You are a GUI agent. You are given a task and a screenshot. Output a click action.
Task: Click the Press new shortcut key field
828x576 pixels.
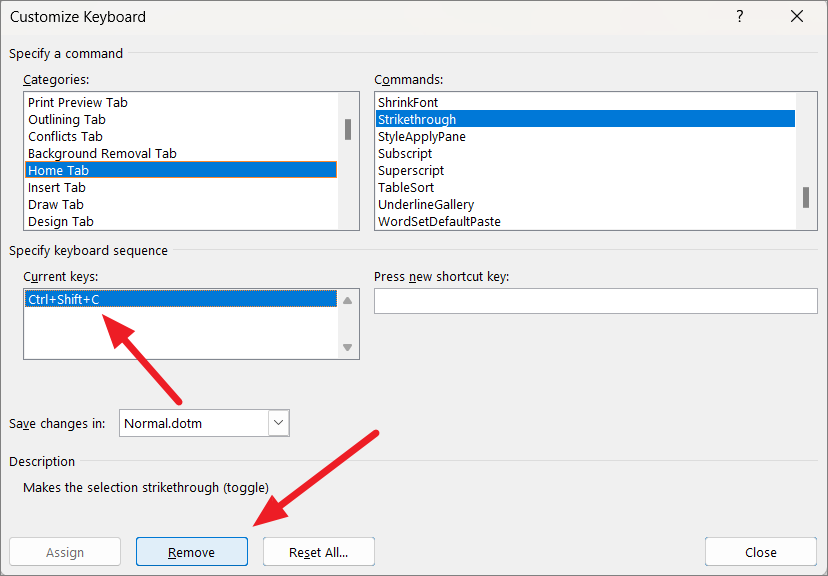click(x=595, y=301)
